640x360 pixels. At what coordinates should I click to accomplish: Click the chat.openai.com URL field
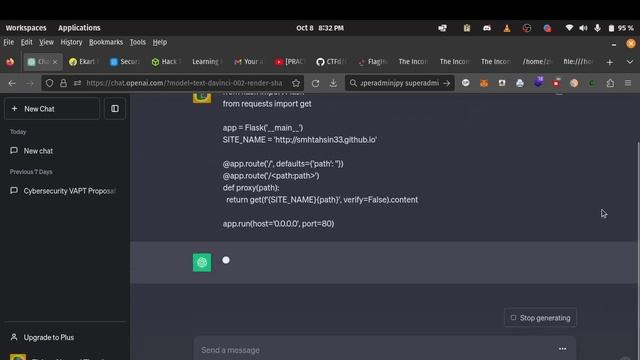pyautogui.click(x=184, y=83)
